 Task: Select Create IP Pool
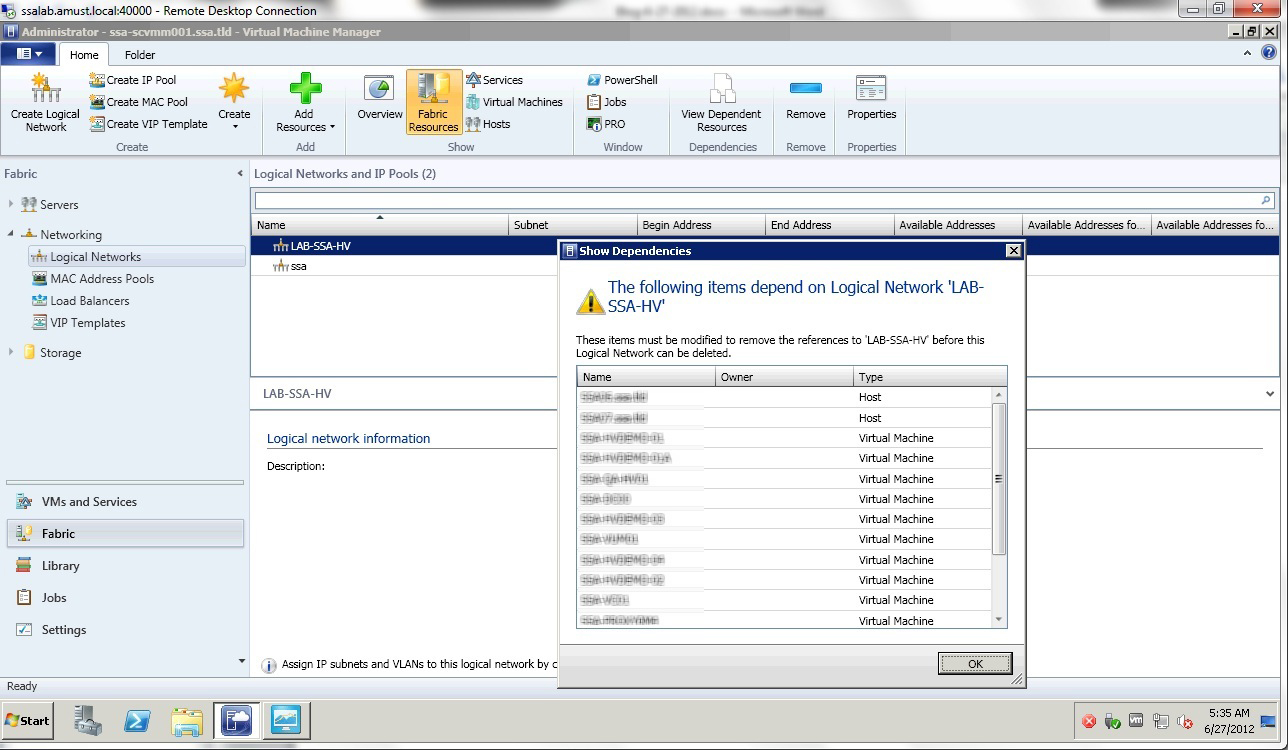[133, 80]
